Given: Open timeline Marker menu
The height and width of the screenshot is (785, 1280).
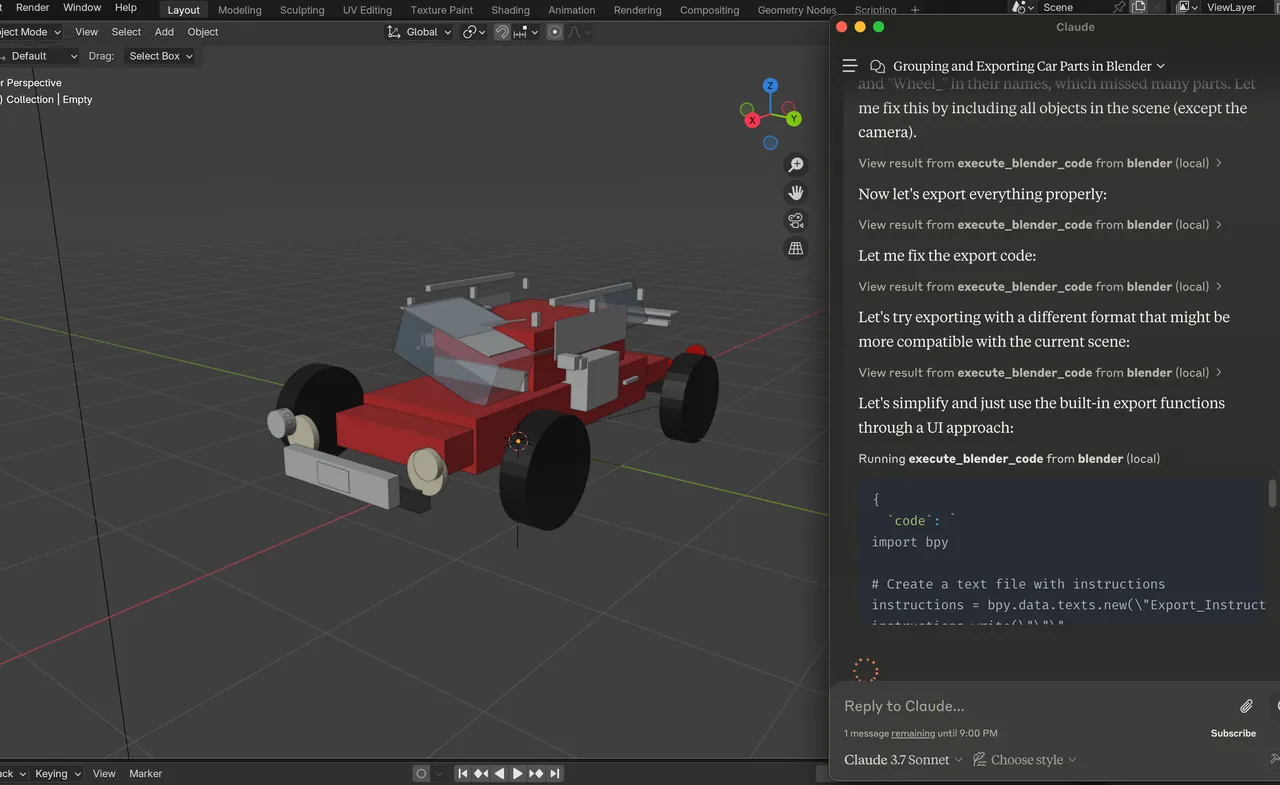Looking at the screenshot, I should pos(146,773).
